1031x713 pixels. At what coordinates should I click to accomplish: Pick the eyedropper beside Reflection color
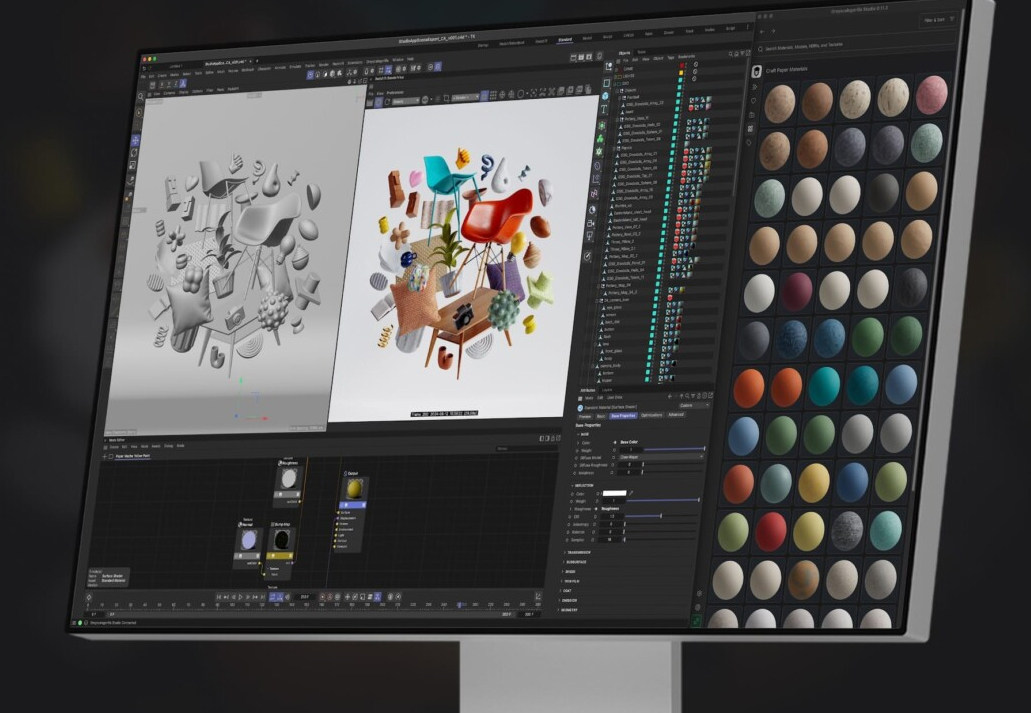631,493
